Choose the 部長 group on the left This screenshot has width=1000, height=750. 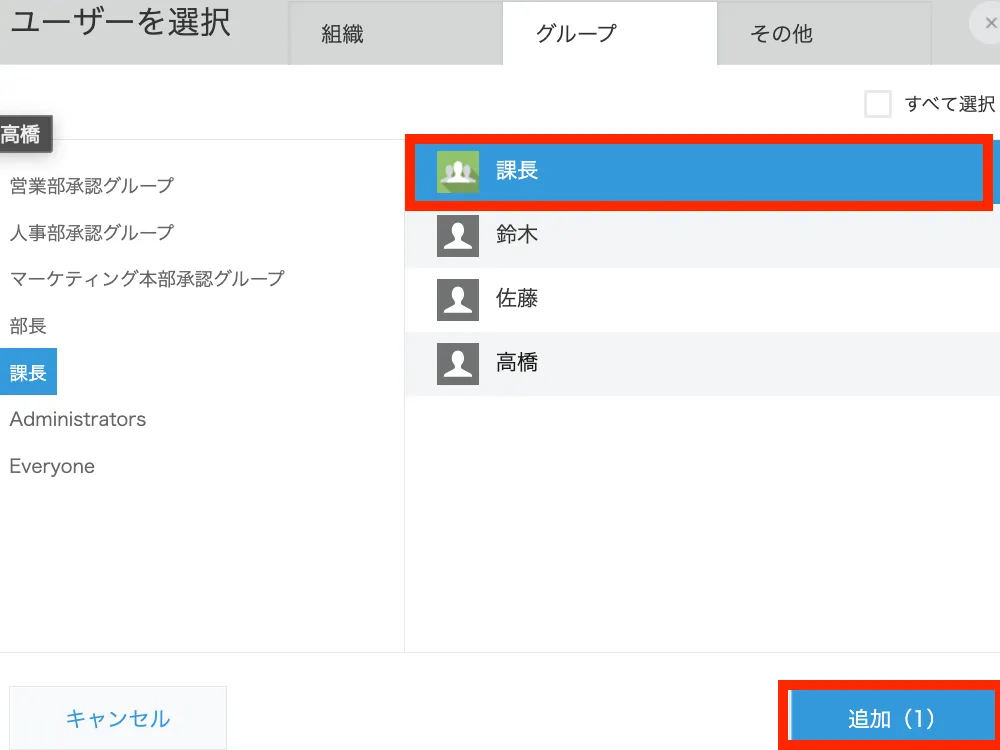pyautogui.click(x=28, y=326)
